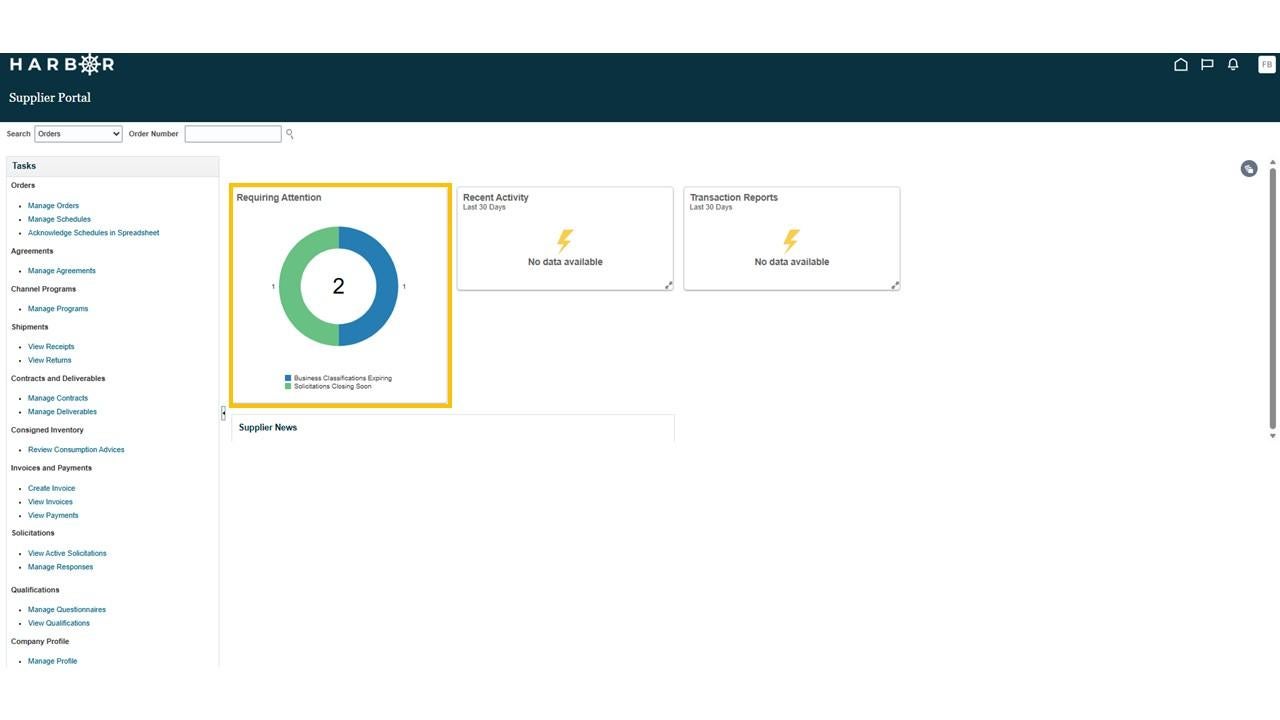The height and width of the screenshot is (720, 1280).
Task: Open the Search category dropdown
Action: (x=78, y=134)
